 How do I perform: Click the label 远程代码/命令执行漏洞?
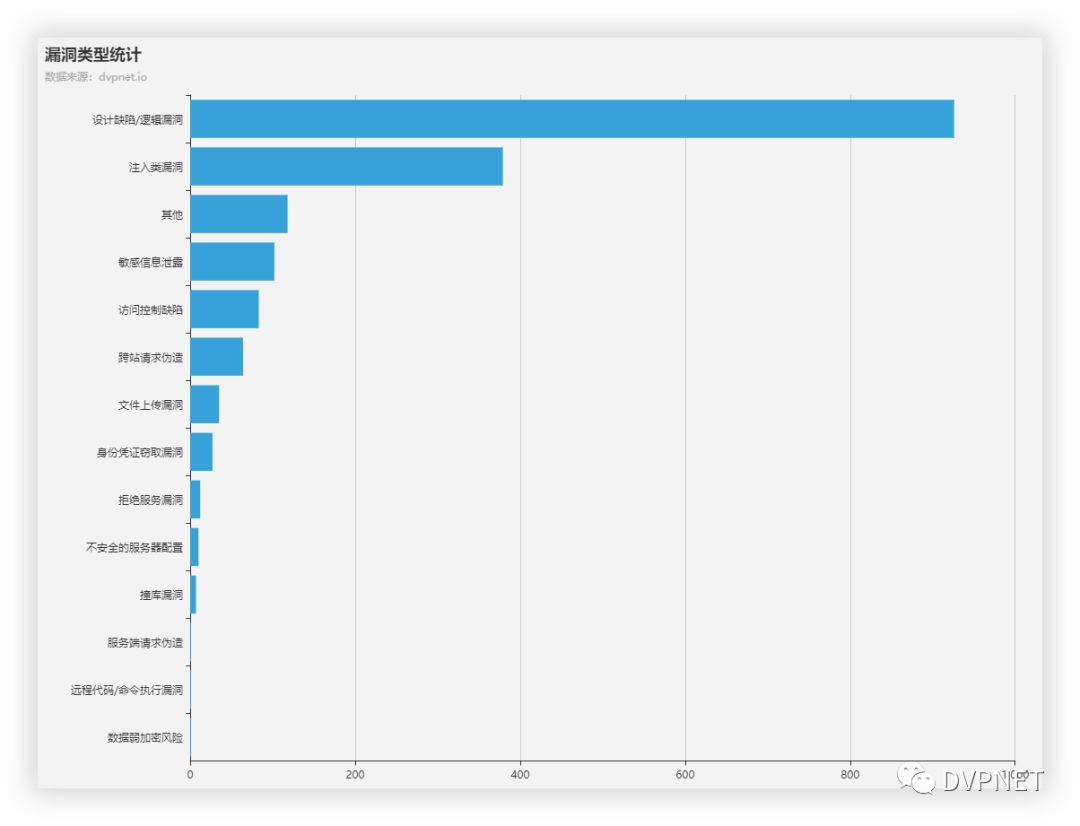pyautogui.click(x=127, y=690)
